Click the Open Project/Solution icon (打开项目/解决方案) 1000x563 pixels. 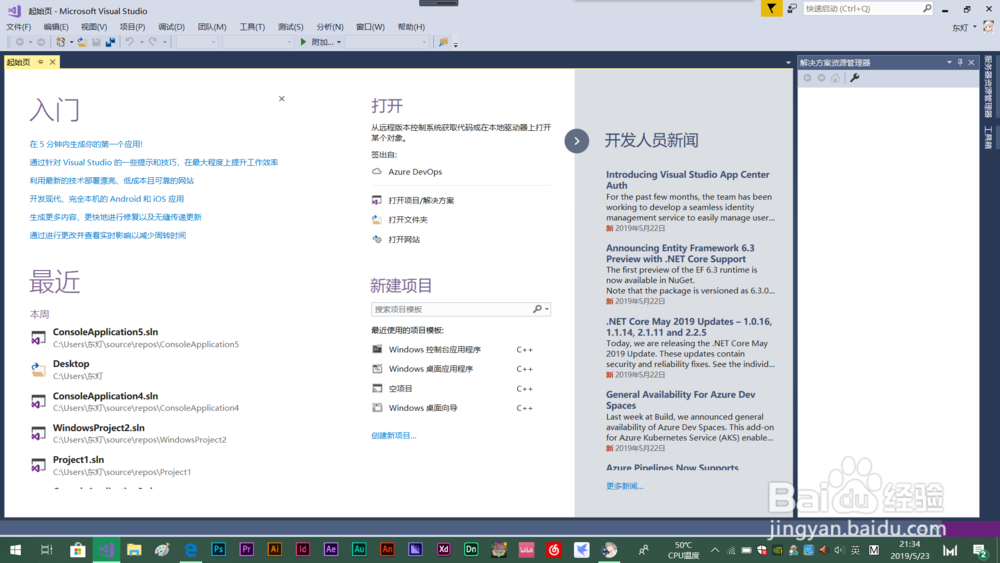377,200
